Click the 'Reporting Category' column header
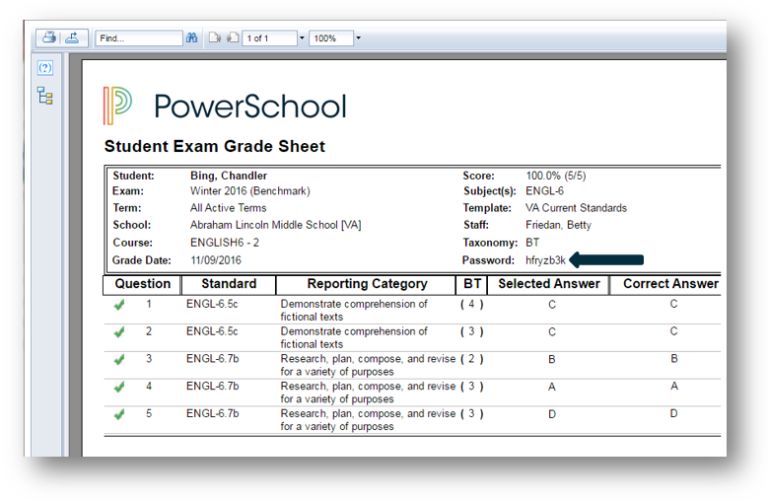This screenshot has height=502, width=768. pos(367,284)
